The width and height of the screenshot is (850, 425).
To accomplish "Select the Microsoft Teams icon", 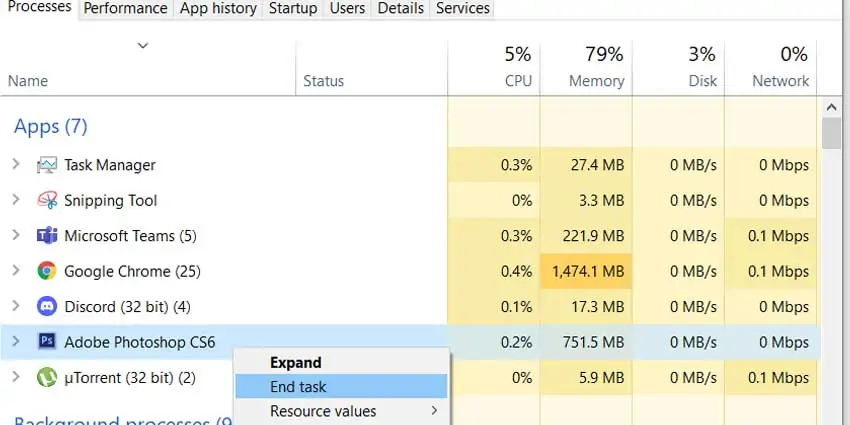I will (47, 236).
